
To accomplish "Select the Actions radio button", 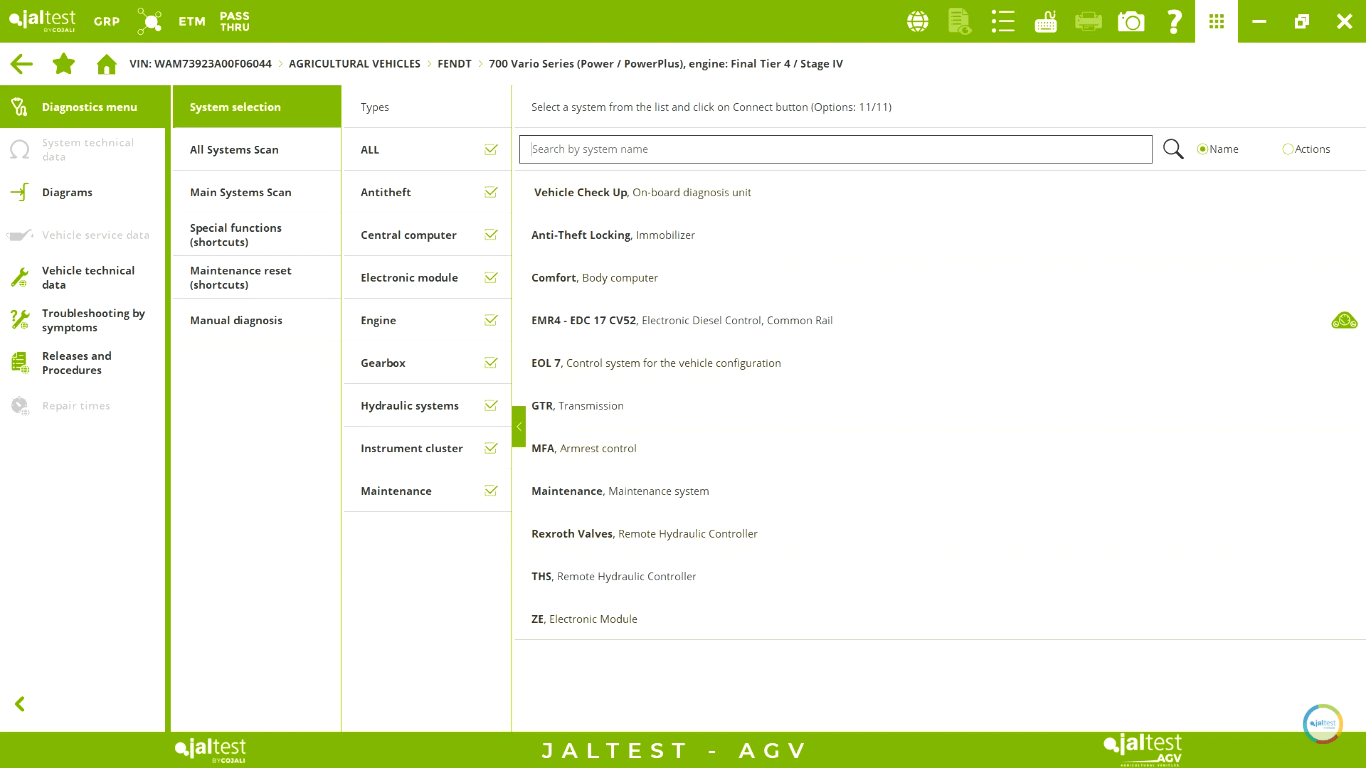I will [x=1288, y=149].
